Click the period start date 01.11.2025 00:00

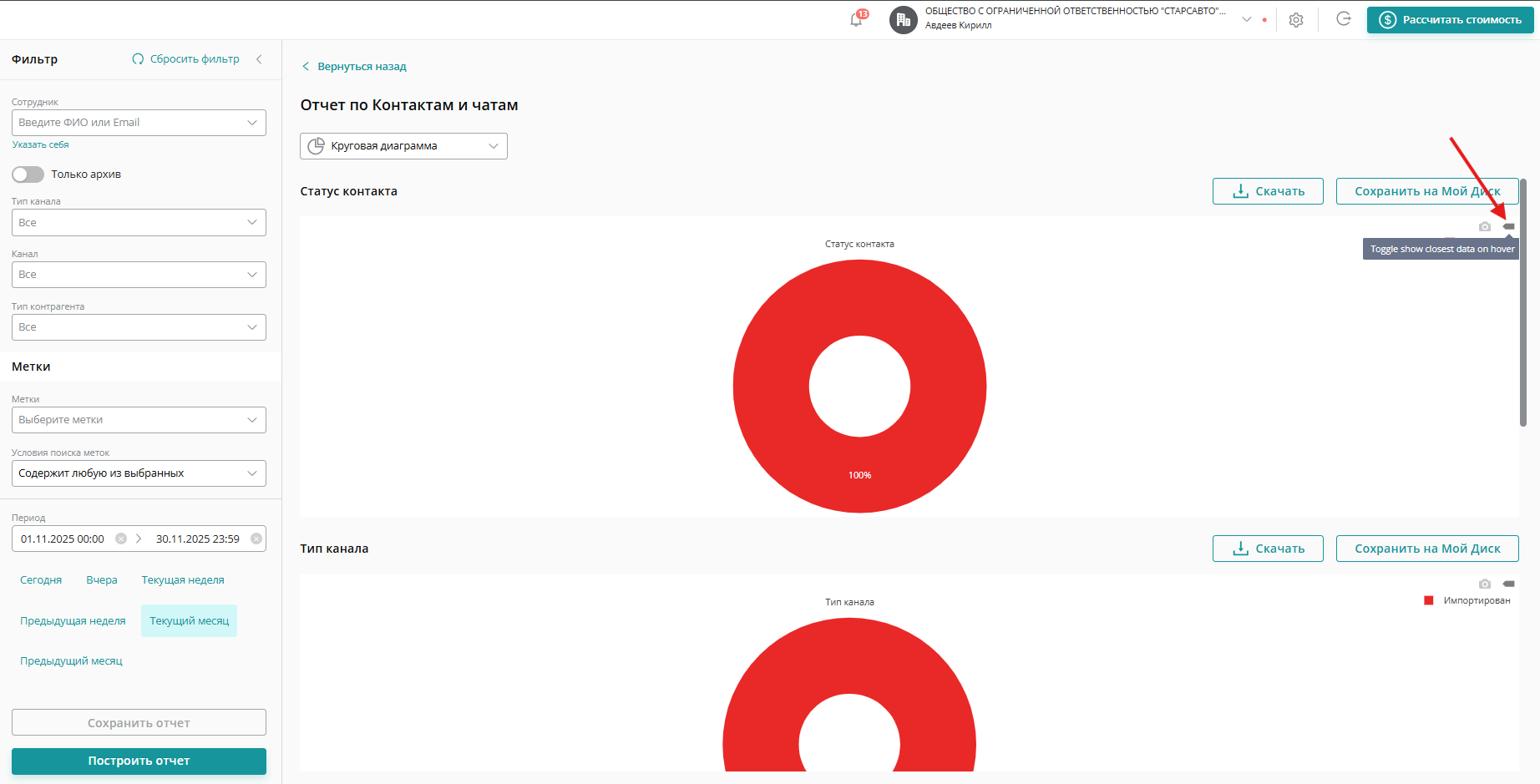63,539
